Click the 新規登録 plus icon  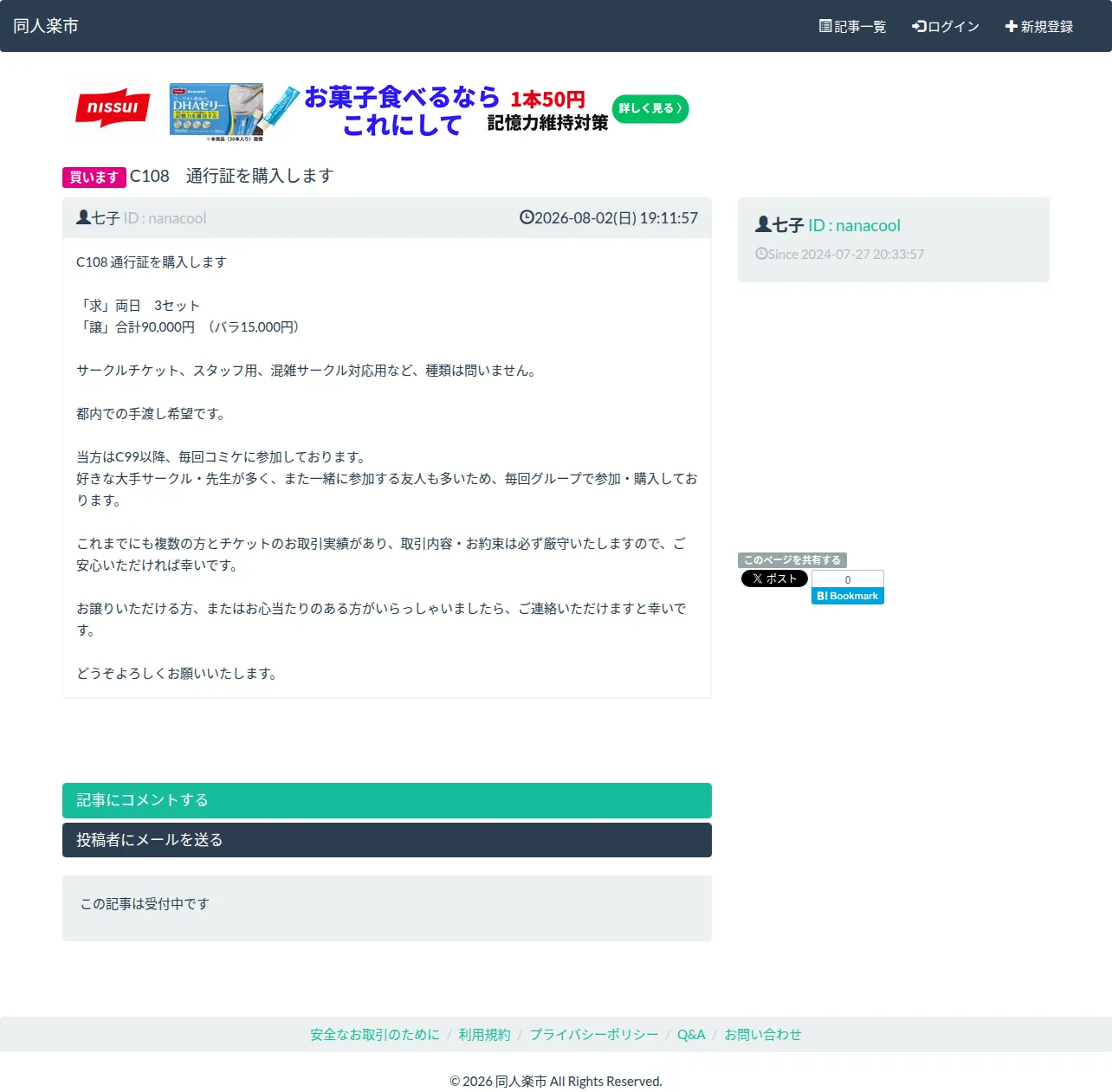[1011, 26]
